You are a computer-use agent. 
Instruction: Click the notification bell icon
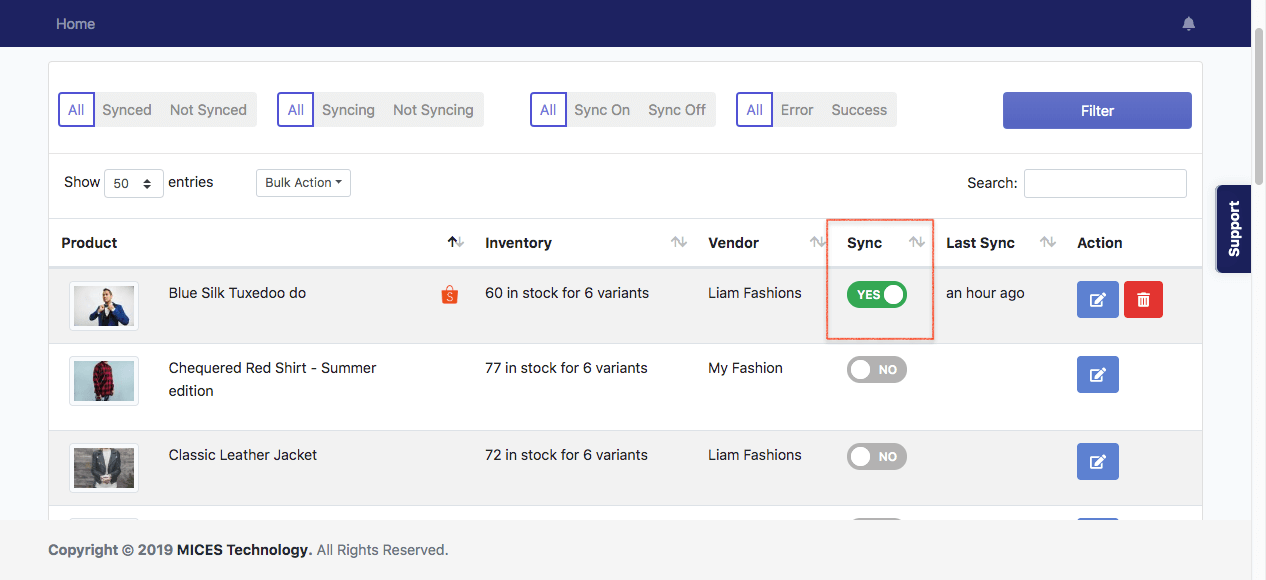[x=1188, y=24]
